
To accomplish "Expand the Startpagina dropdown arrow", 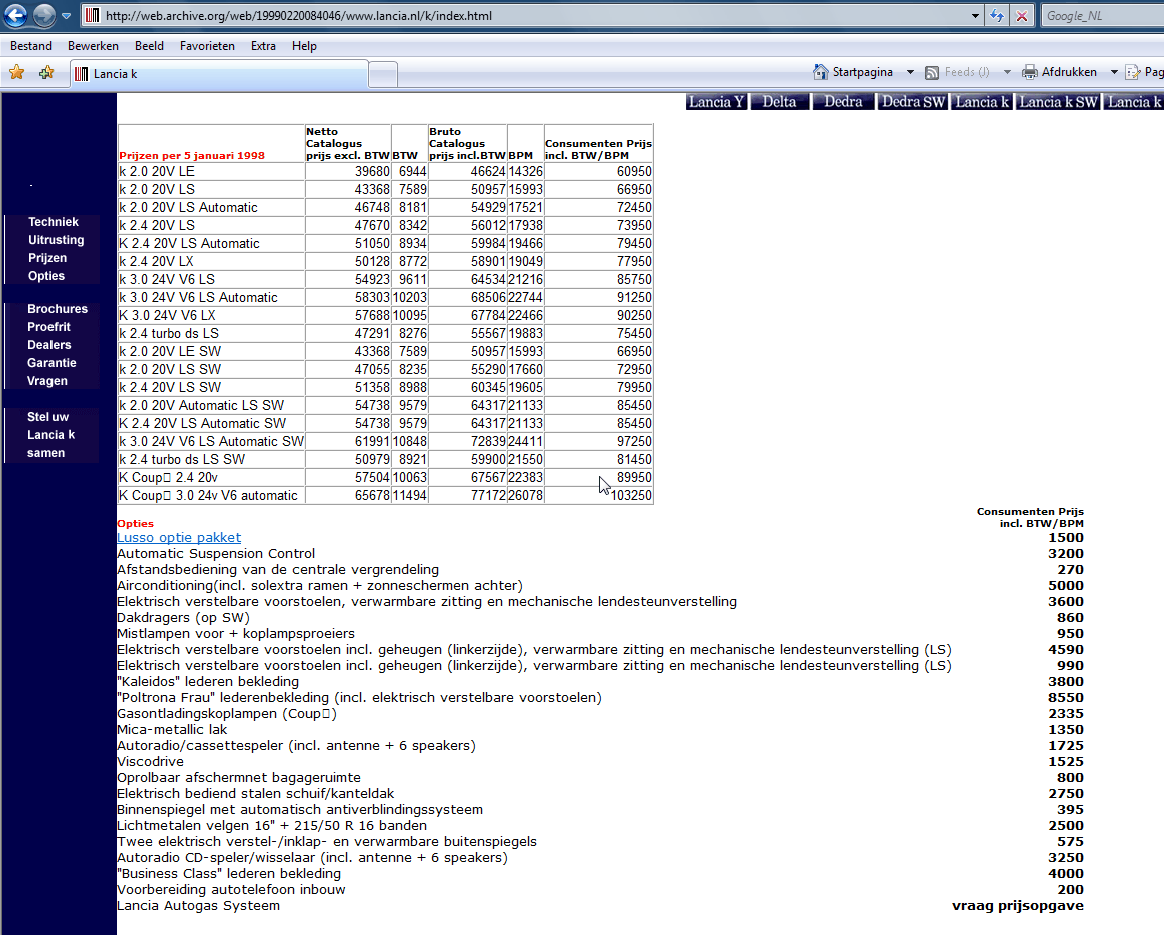I will pos(910,72).
